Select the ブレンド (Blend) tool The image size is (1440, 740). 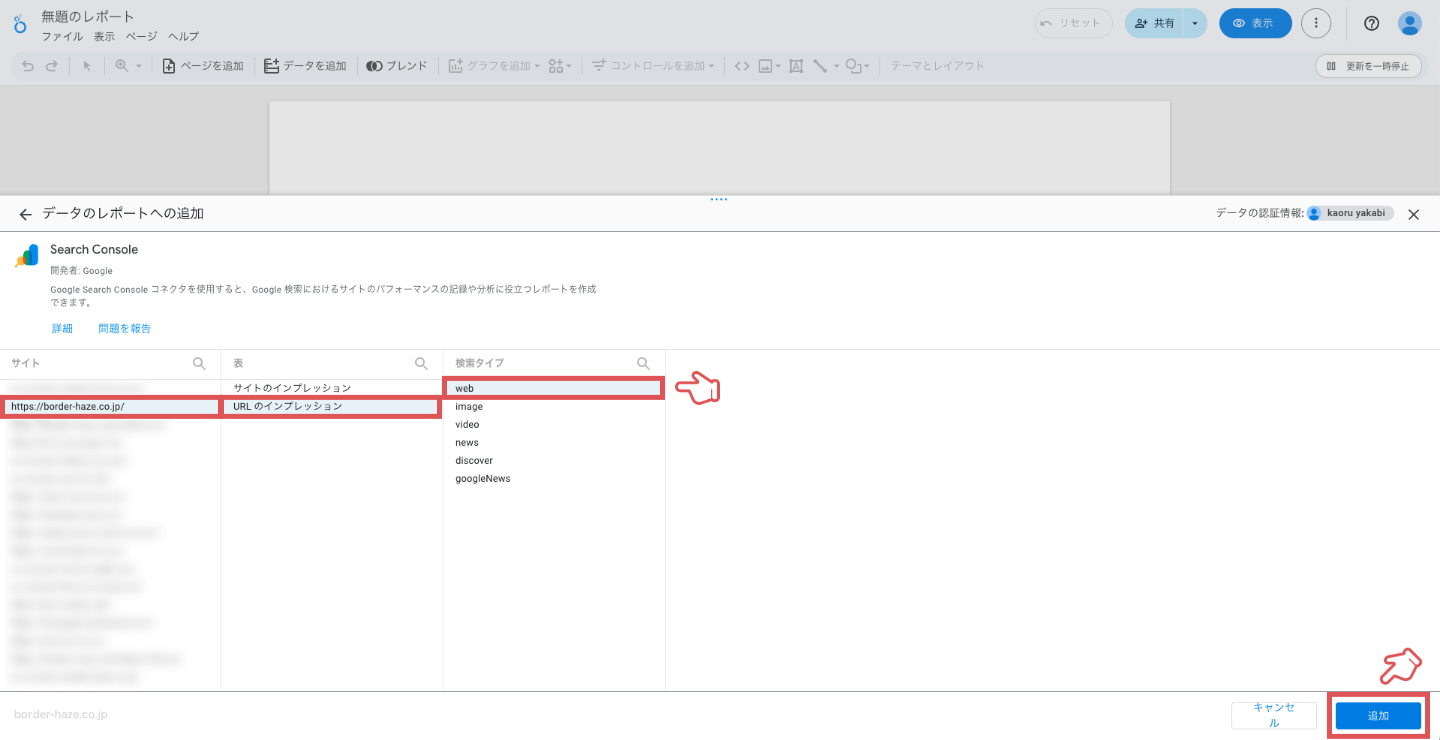point(397,65)
